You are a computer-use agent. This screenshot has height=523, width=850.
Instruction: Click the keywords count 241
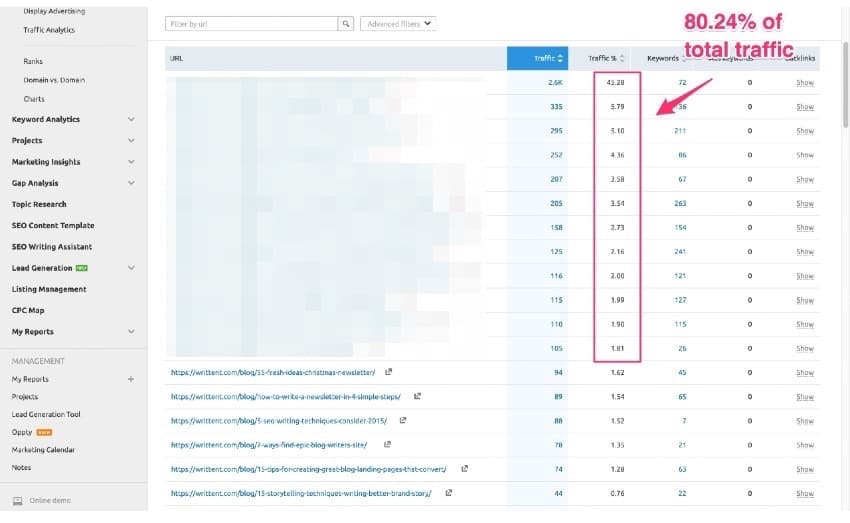point(680,251)
